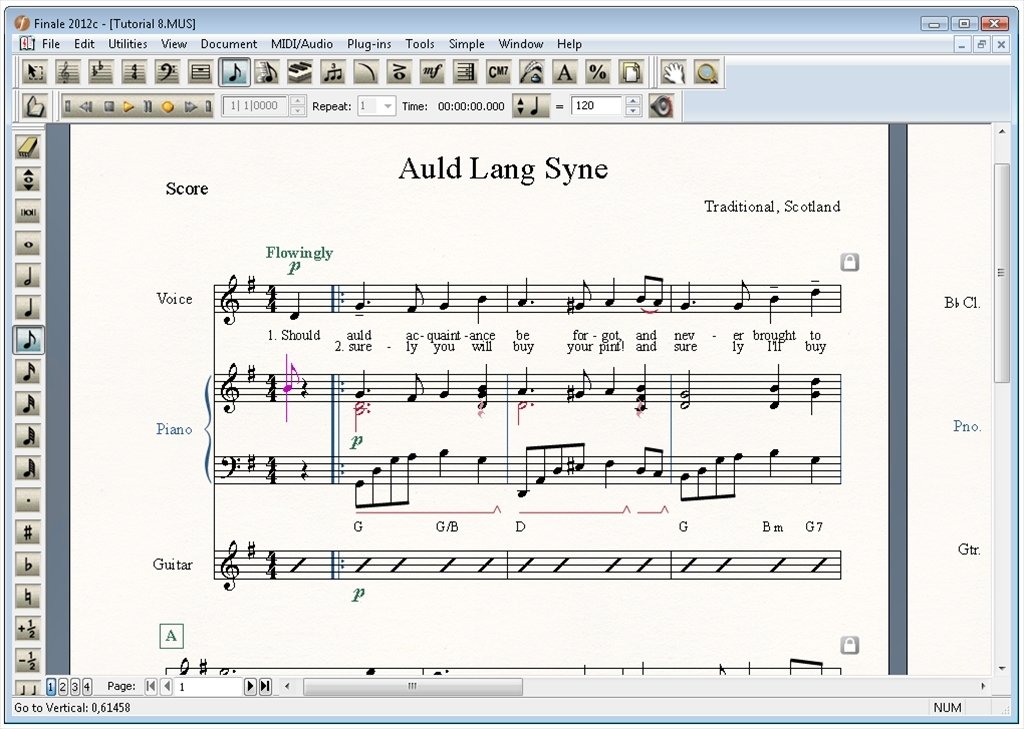The height and width of the screenshot is (729, 1024).
Task: Switch to layer 2 button
Action: click(63, 687)
